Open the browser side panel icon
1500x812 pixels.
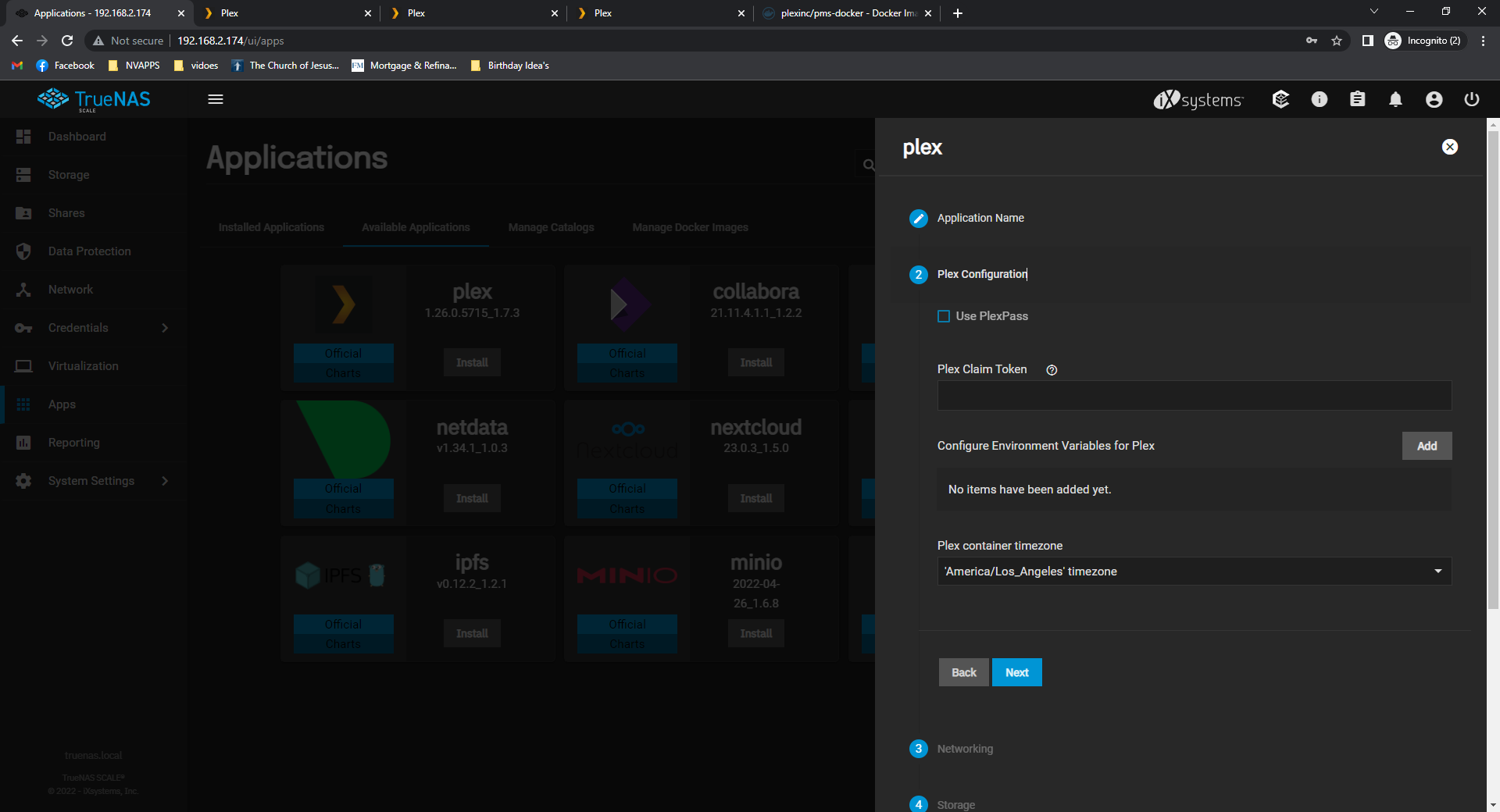1367,41
